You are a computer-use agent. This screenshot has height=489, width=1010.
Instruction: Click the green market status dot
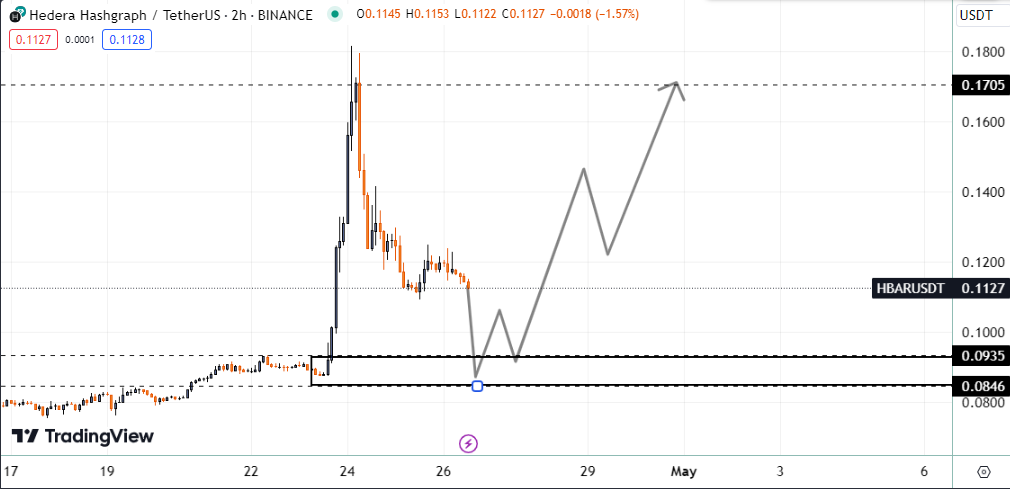tap(334, 15)
